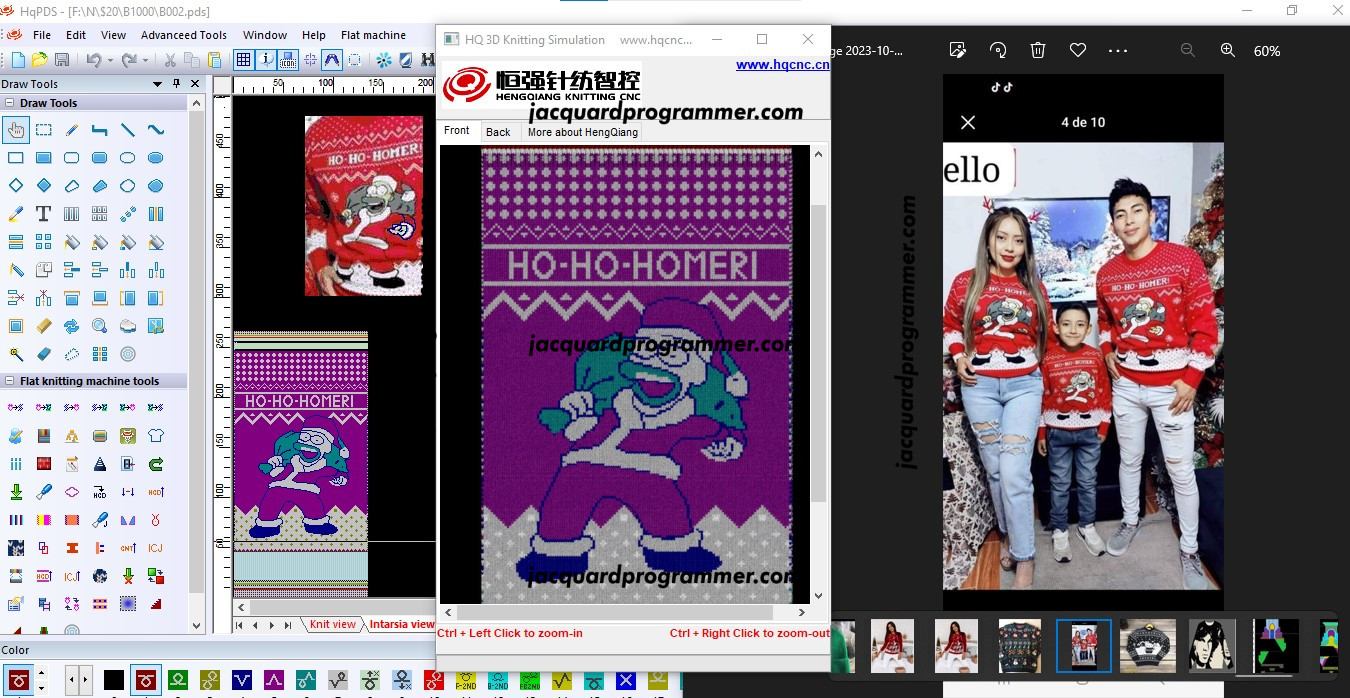Click the delete trash icon in Photos
Image resolution: width=1350 pixels, height=698 pixels.
point(1038,50)
